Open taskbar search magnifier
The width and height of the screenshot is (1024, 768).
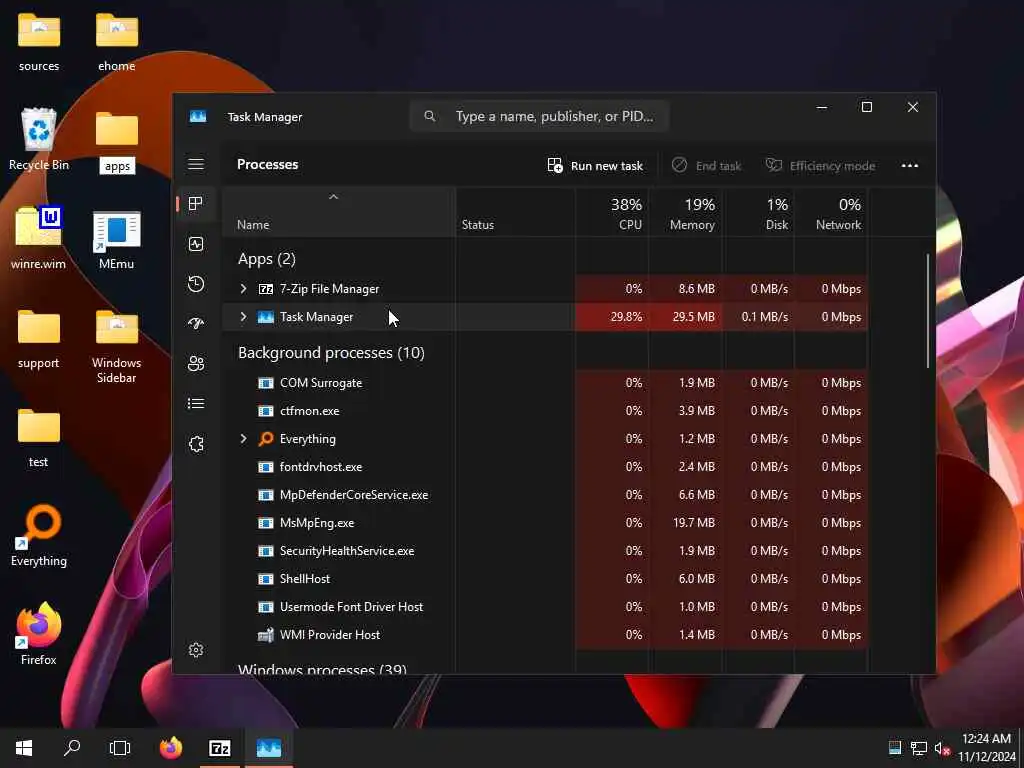click(72, 748)
